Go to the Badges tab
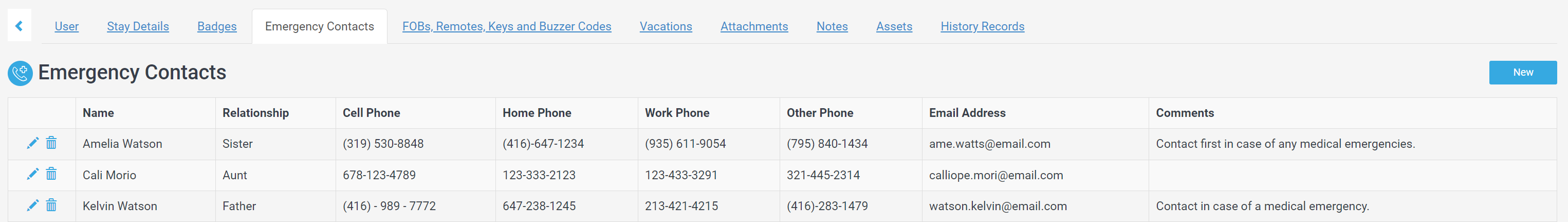1568x222 pixels. click(217, 26)
